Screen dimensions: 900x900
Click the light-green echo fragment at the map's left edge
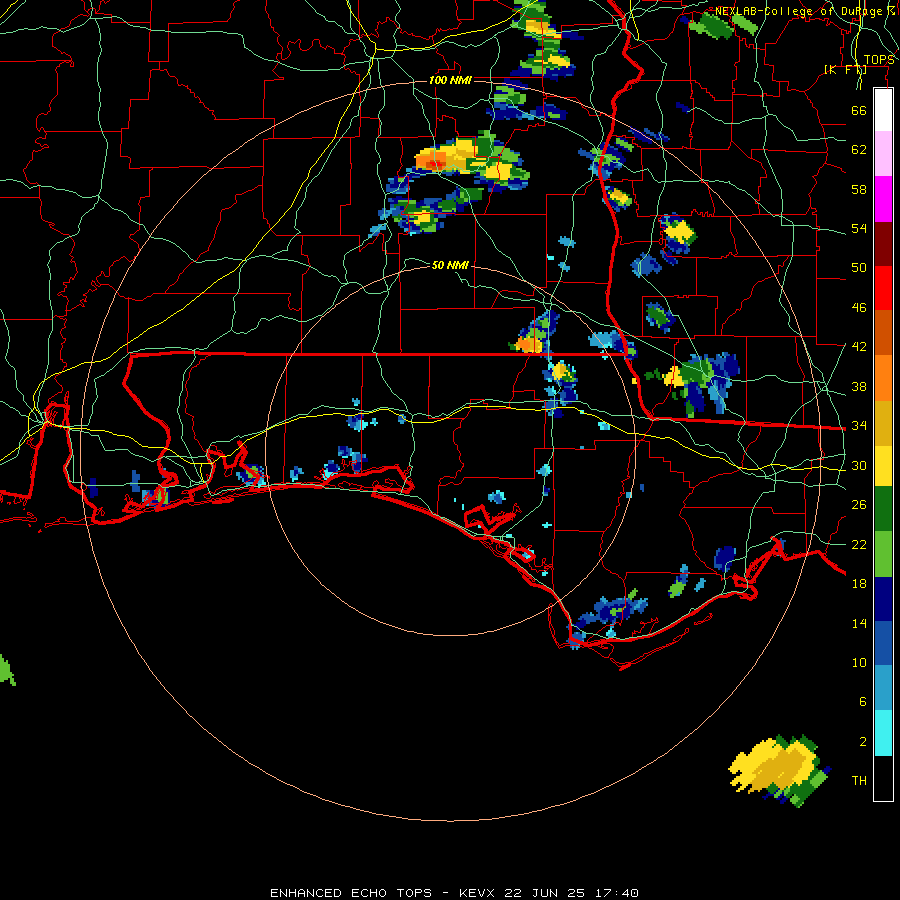(x=6, y=669)
